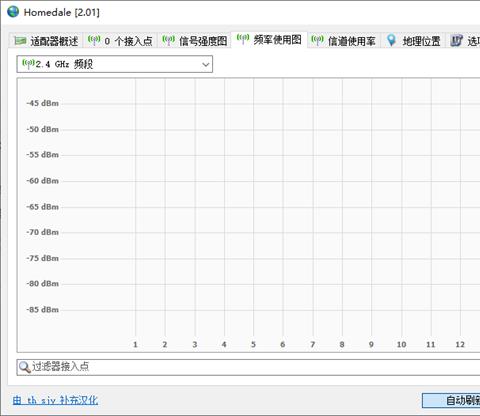Click the magnifier icon in filter box
This screenshot has height=416, width=480.
25,367
